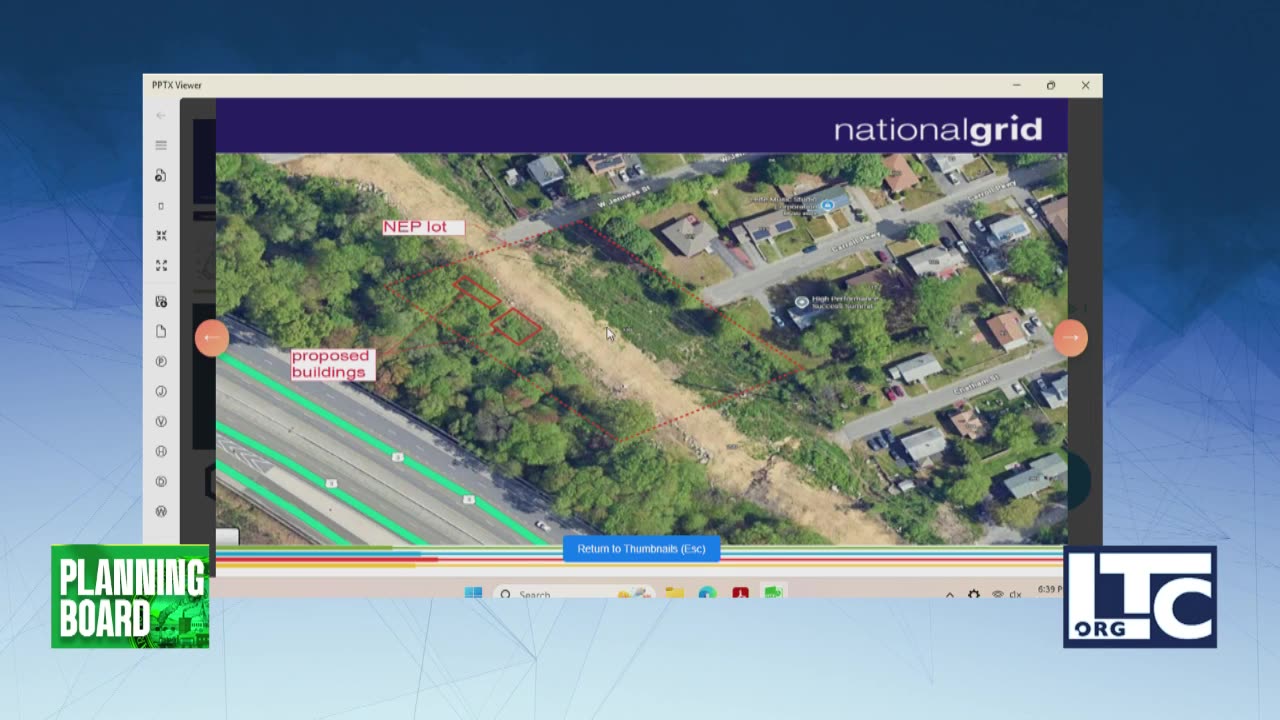This screenshot has height=720, width=1280.
Task: Go to the previous slide with the orange left arrow
Action: 211,338
